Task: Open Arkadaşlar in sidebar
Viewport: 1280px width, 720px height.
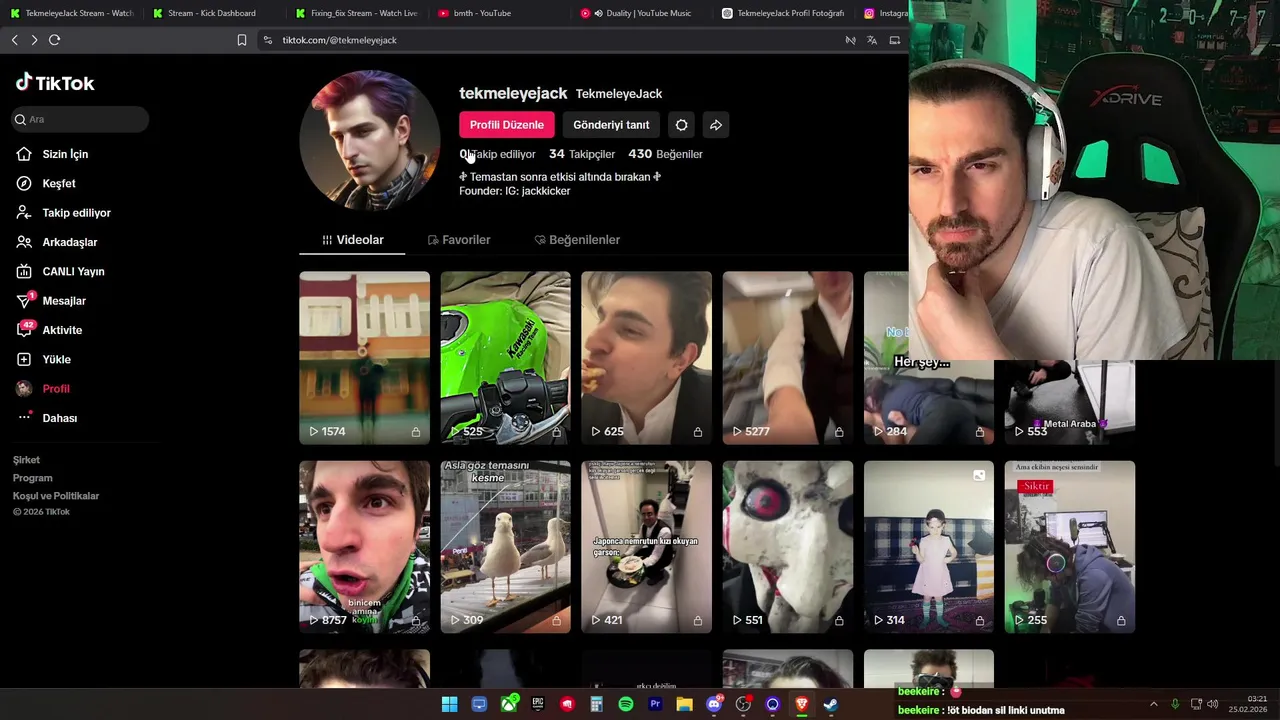Action: tap(69, 242)
